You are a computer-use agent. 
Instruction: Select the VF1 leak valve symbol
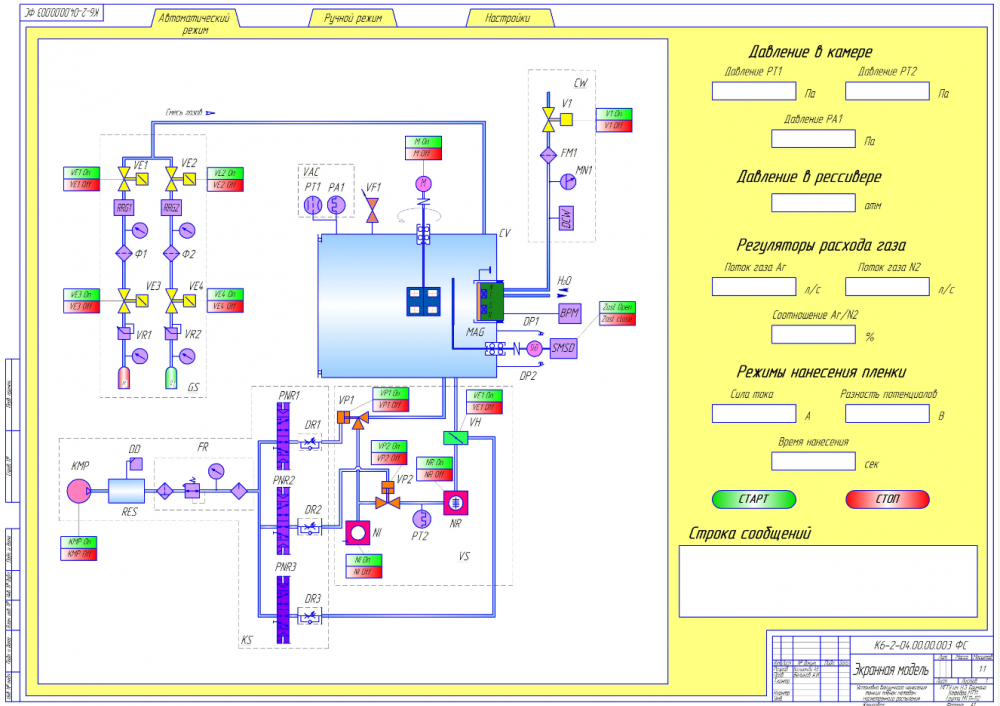[372, 210]
